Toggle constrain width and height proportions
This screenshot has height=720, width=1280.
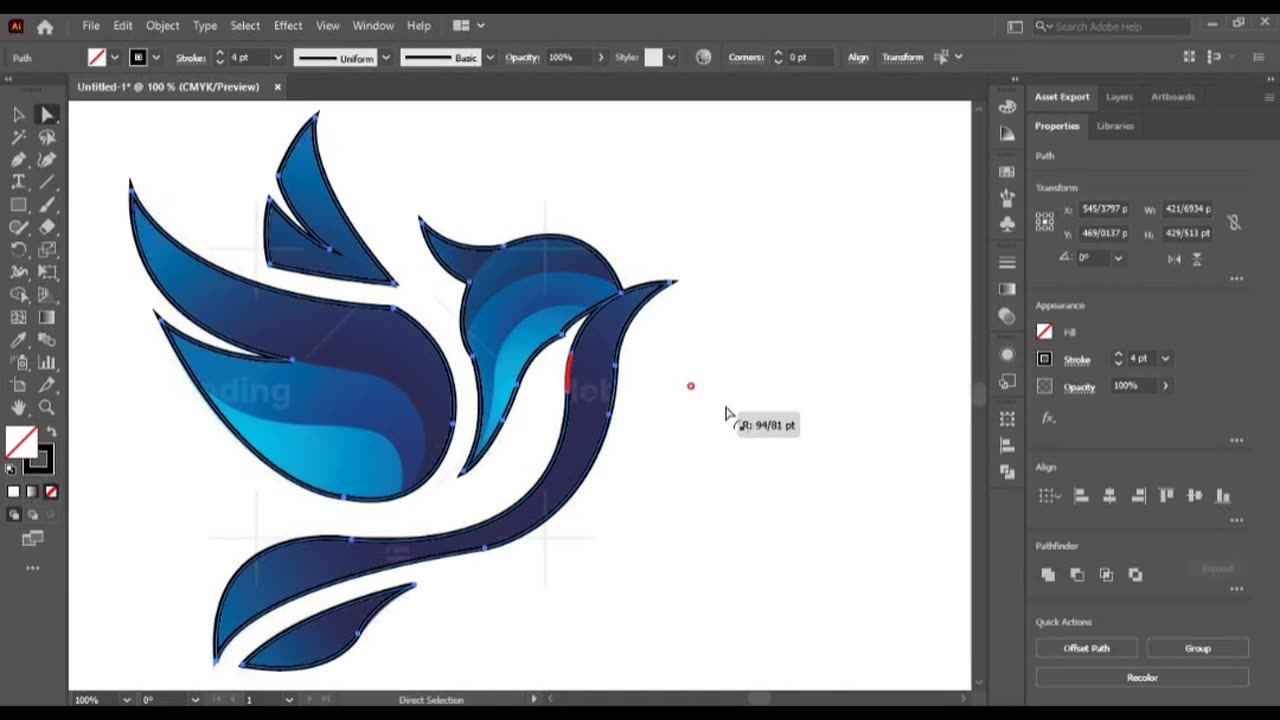click(1234, 222)
